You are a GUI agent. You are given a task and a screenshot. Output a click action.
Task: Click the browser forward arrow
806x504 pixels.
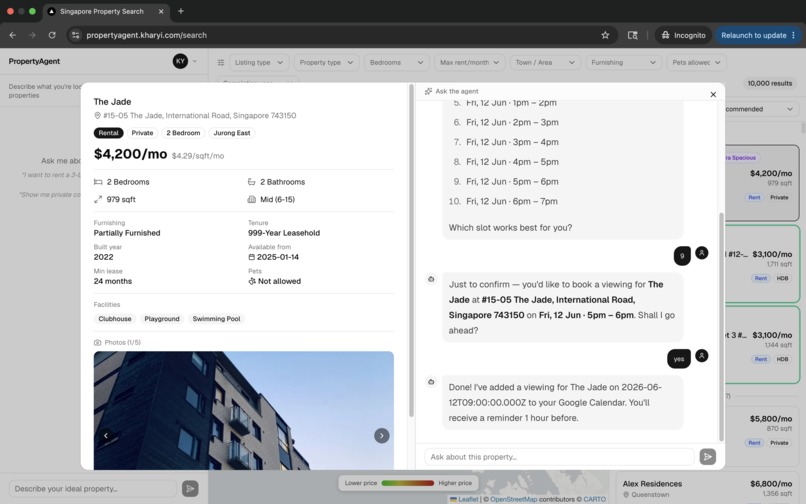click(x=32, y=35)
